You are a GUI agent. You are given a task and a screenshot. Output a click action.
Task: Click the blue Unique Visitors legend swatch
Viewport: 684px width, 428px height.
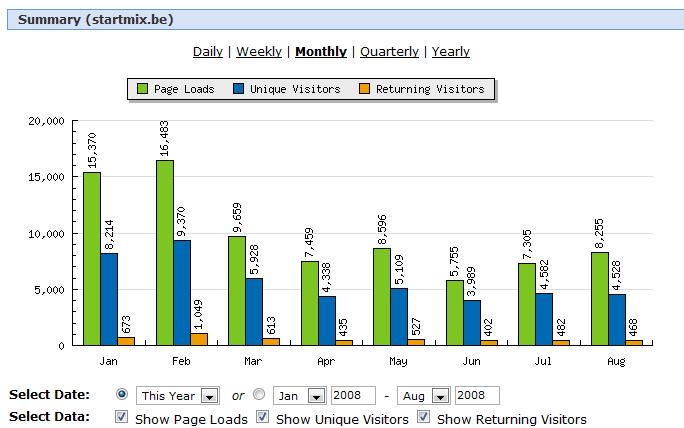(238, 89)
